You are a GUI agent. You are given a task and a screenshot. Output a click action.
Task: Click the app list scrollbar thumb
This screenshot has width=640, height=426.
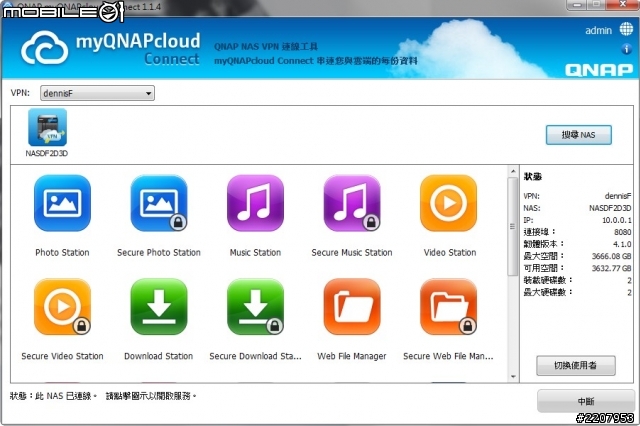point(513,226)
